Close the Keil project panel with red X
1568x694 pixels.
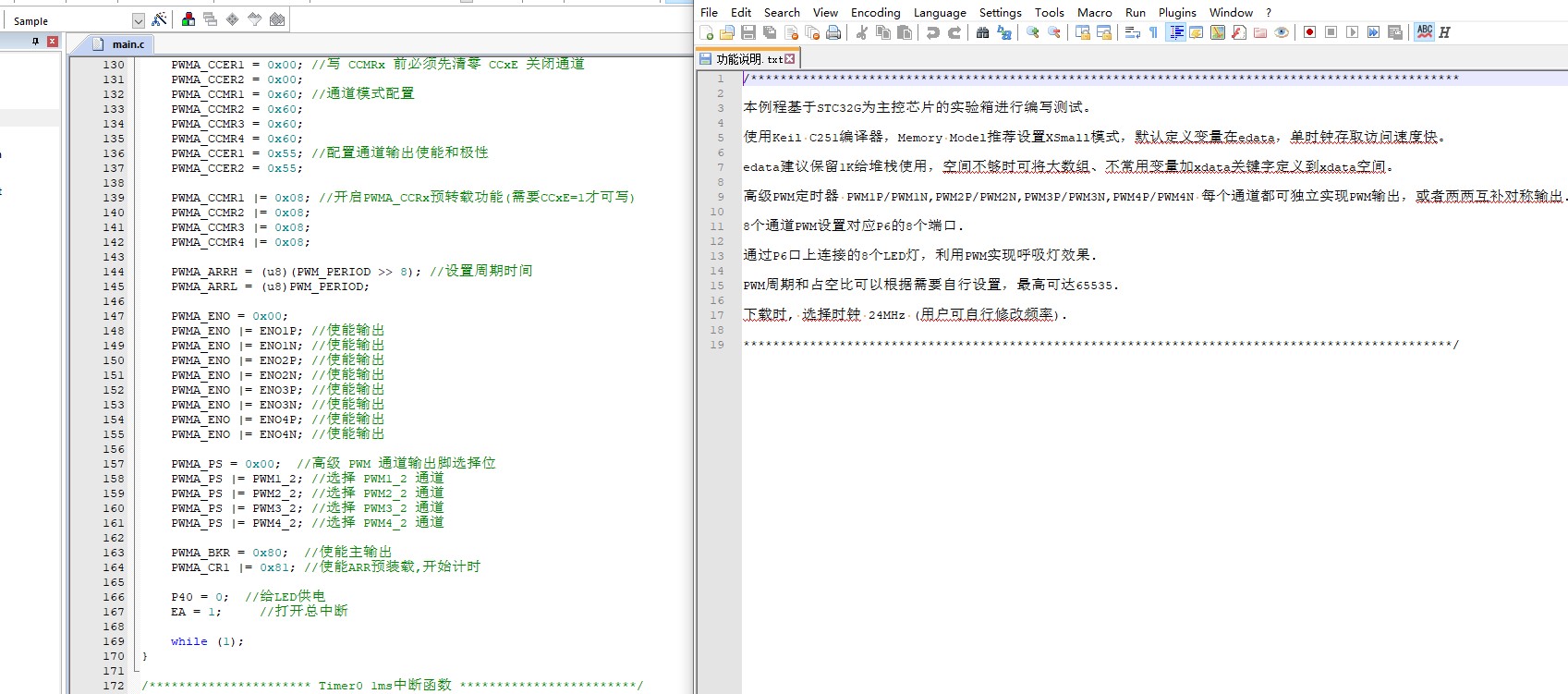pos(53,42)
